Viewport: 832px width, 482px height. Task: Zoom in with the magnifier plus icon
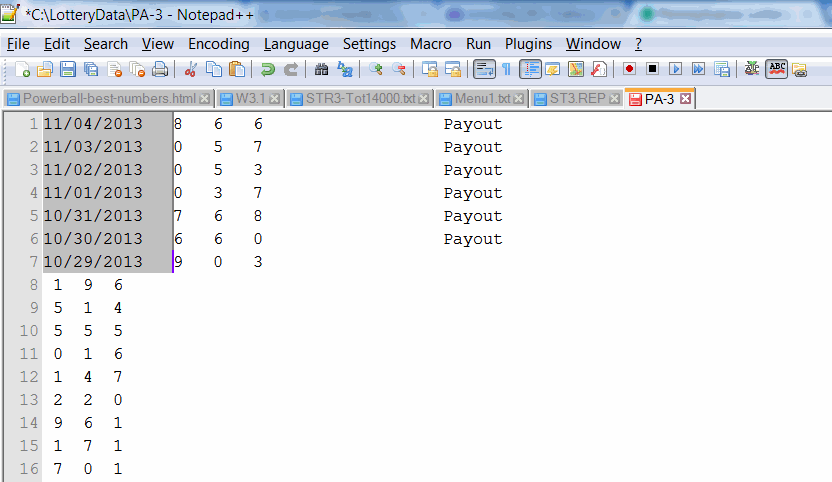tap(376, 70)
